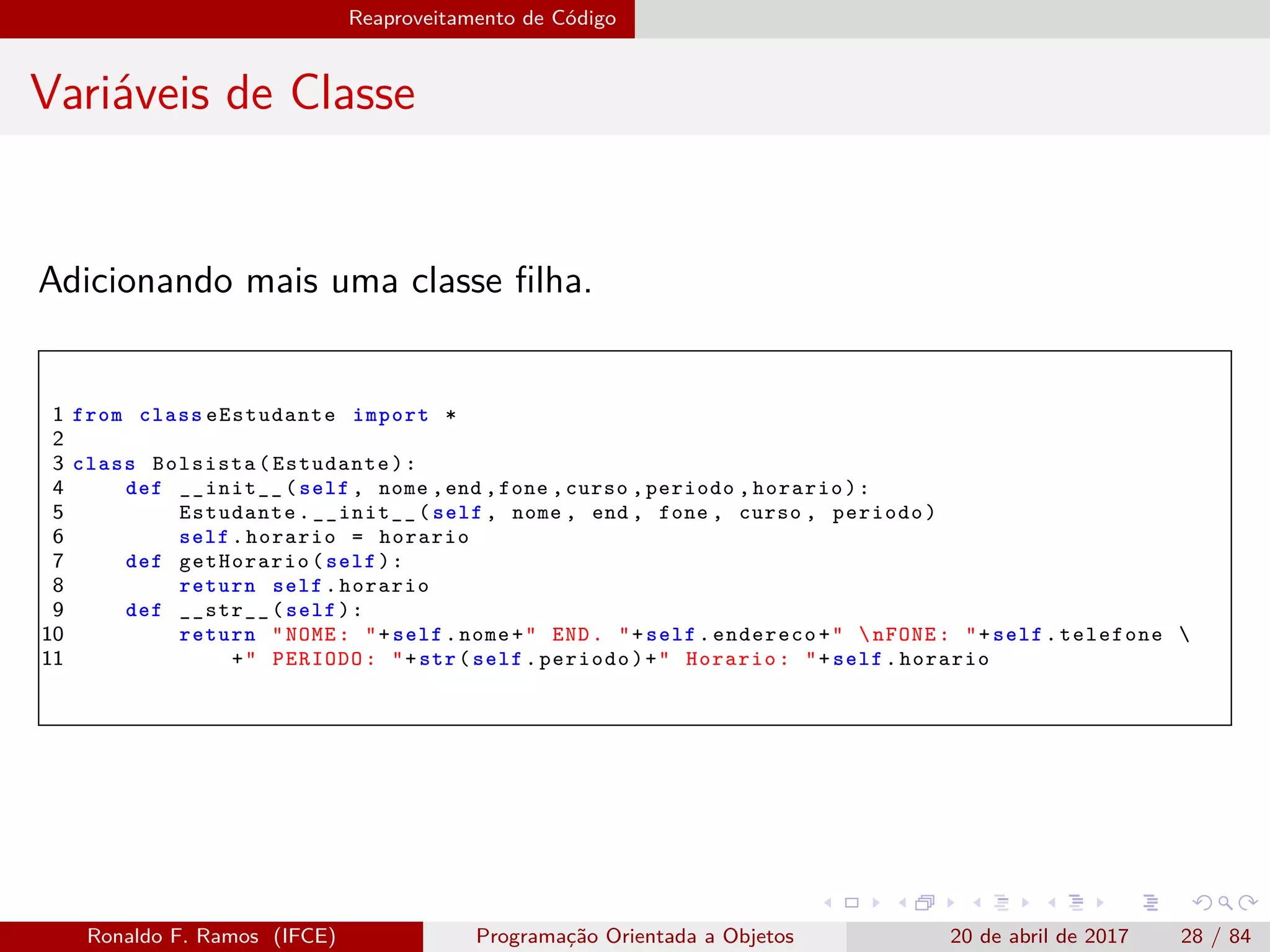Click the next slide arrow right of the slide icon

(876, 903)
